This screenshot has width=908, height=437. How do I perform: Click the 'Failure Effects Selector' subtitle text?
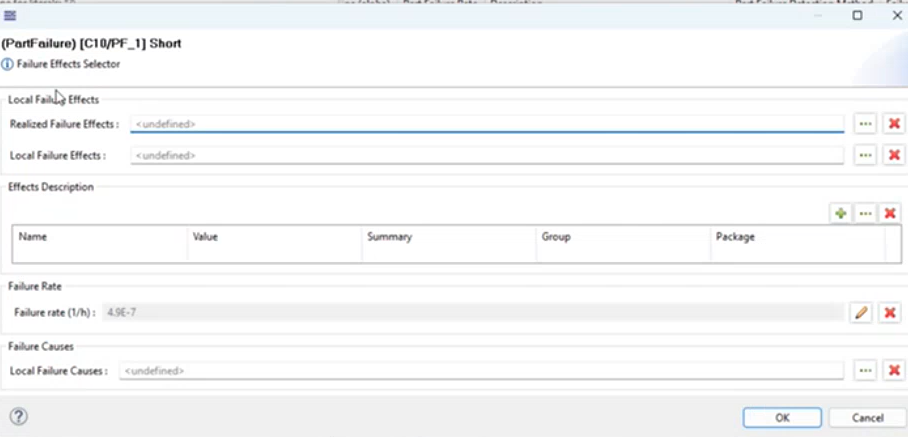(x=68, y=64)
